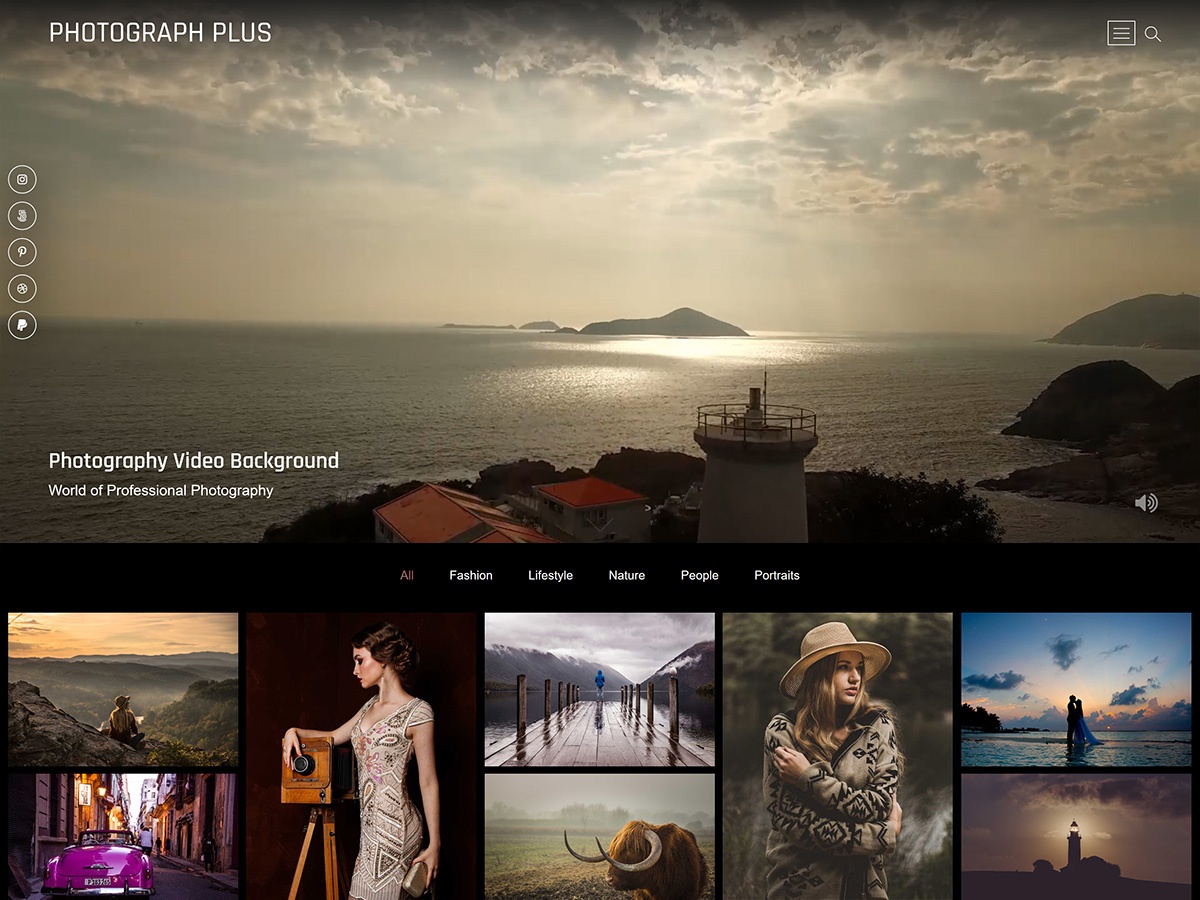Click the PayPal icon in sidebar

point(22,325)
